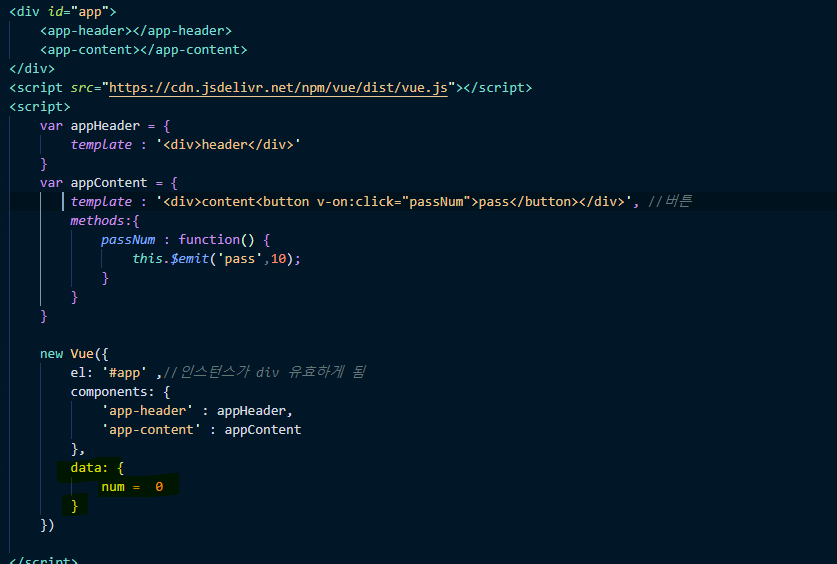Select the "app" id value string

(x=90, y=12)
